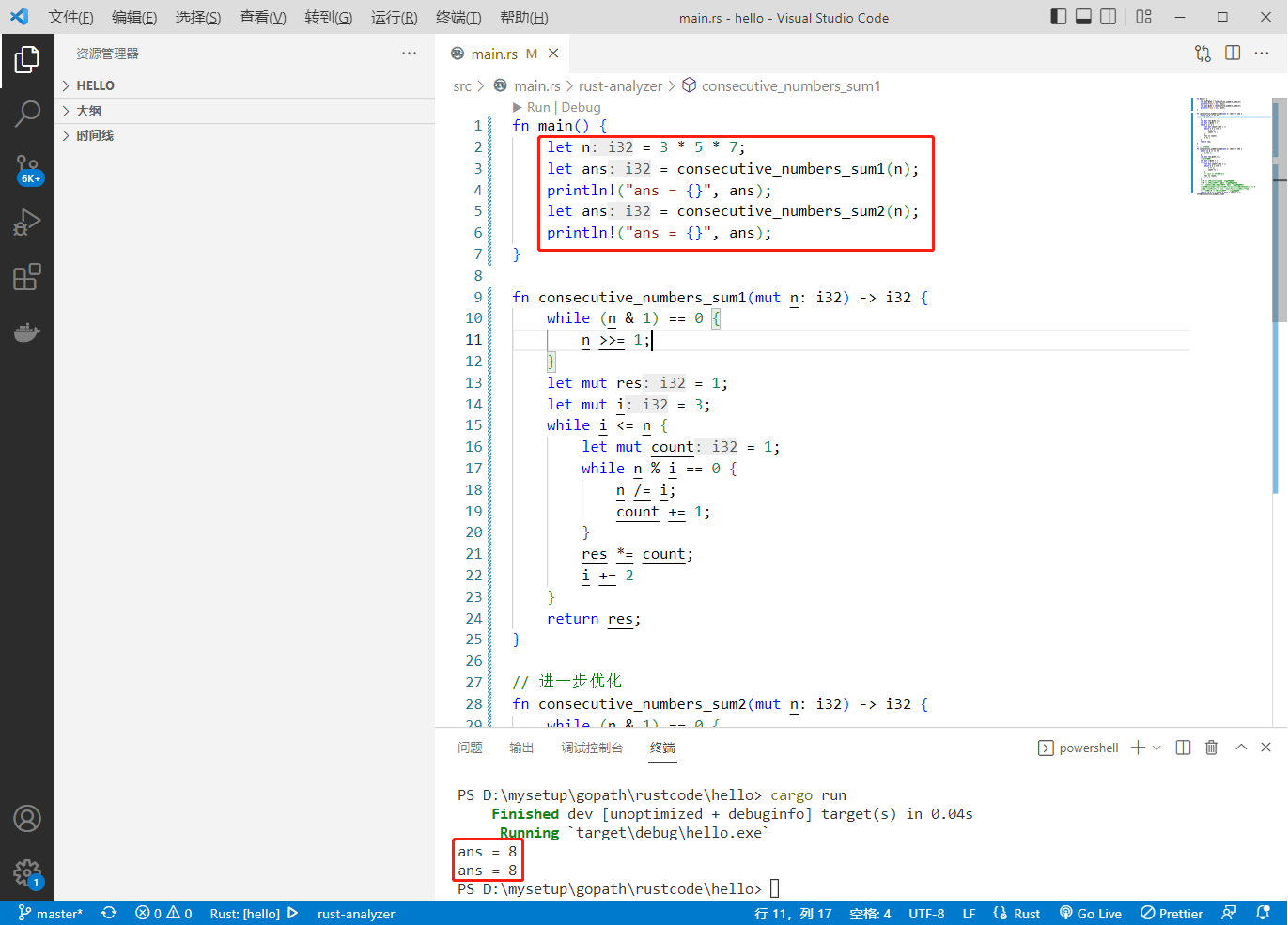Open the 选择(S) menu
The width and height of the screenshot is (1288, 925).
pyautogui.click(x=198, y=17)
